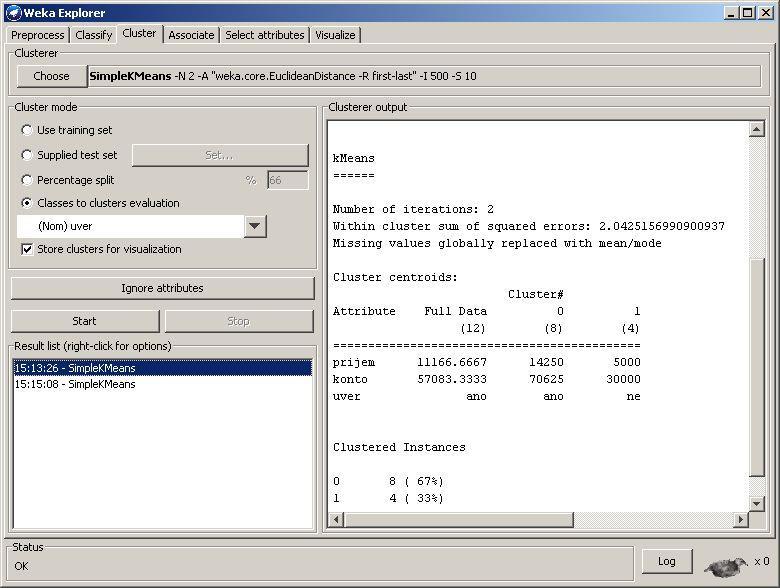The image size is (780, 588).
Task: Click the prijem value 11166.6667
Action: click(452, 363)
